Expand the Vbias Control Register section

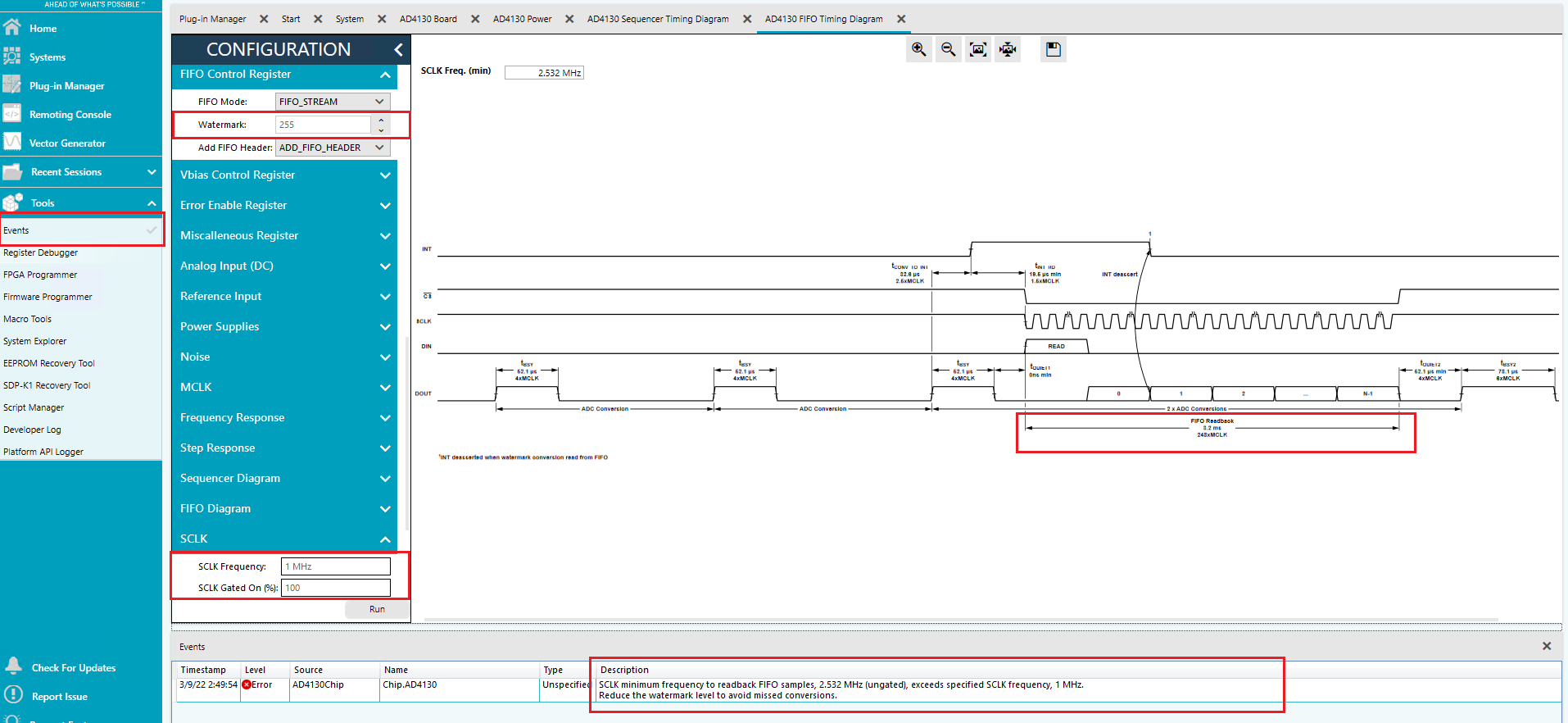385,175
